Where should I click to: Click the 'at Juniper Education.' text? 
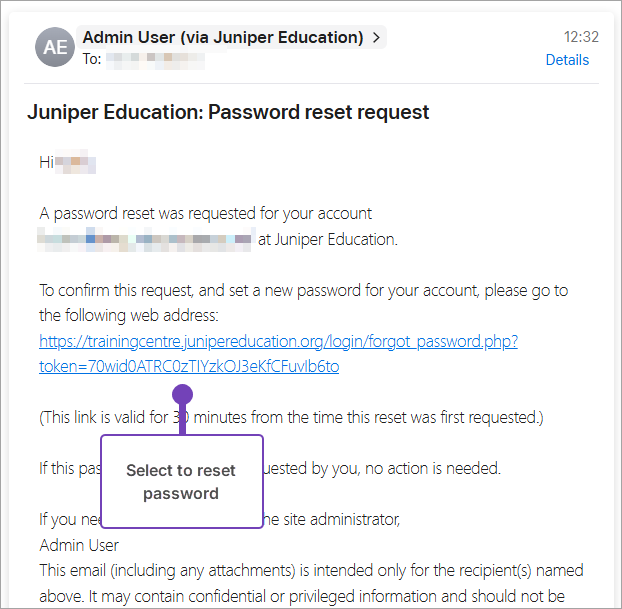pos(327,239)
